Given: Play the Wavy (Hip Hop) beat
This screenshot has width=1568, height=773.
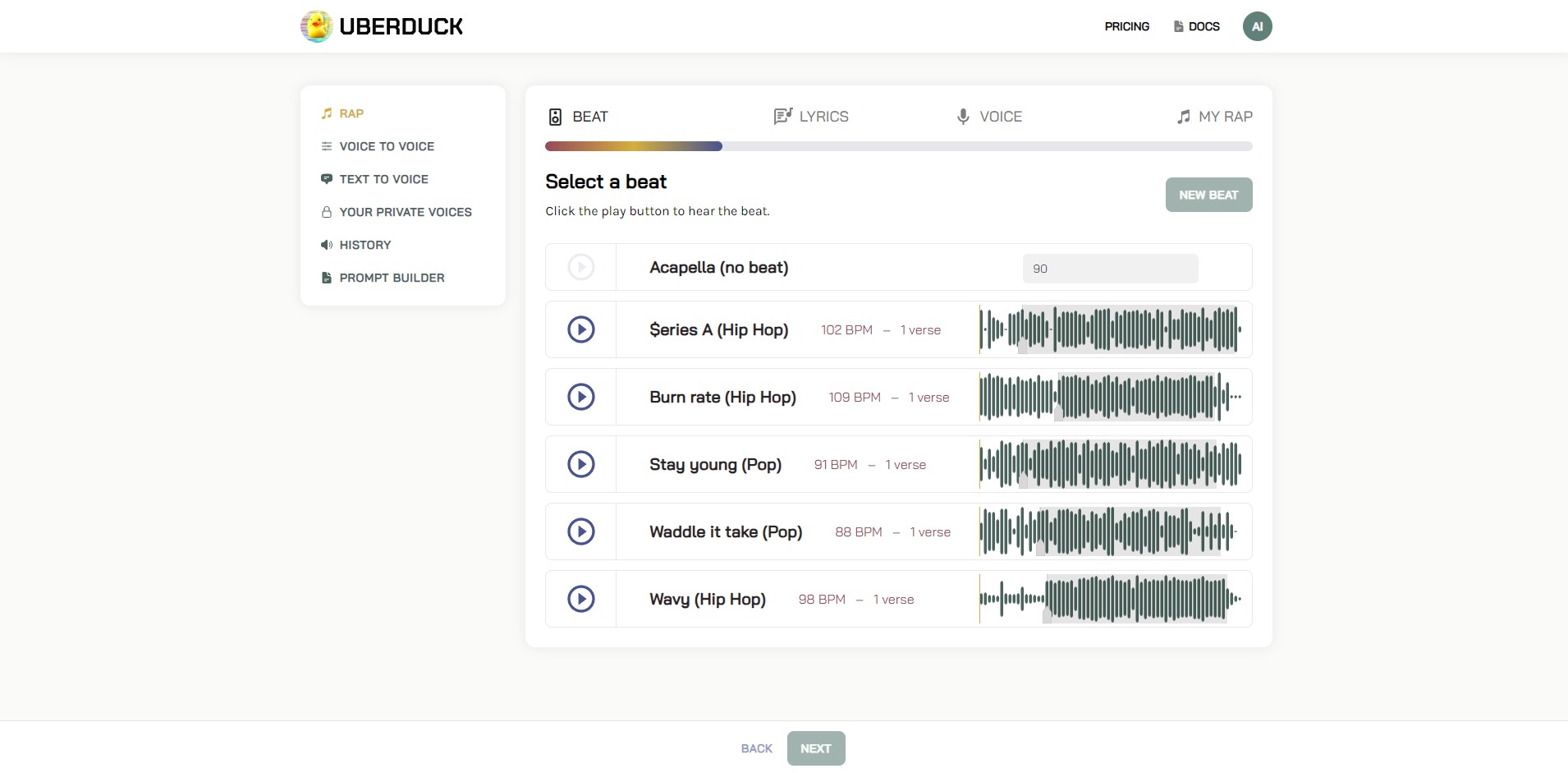Looking at the screenshot, I should (x=581, y=599).
